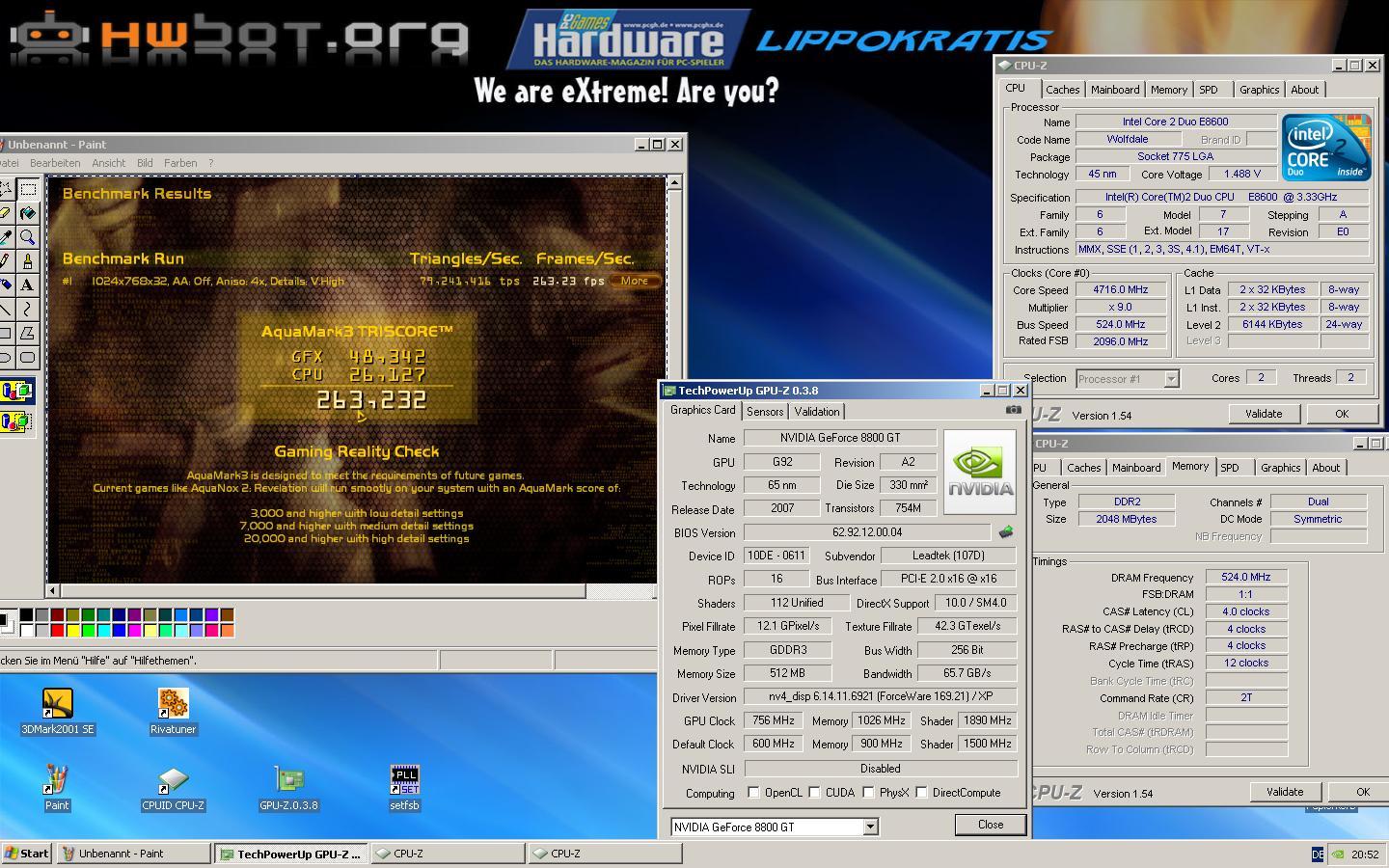Select the transparent selection mode option in Paint

coord(16,421)
